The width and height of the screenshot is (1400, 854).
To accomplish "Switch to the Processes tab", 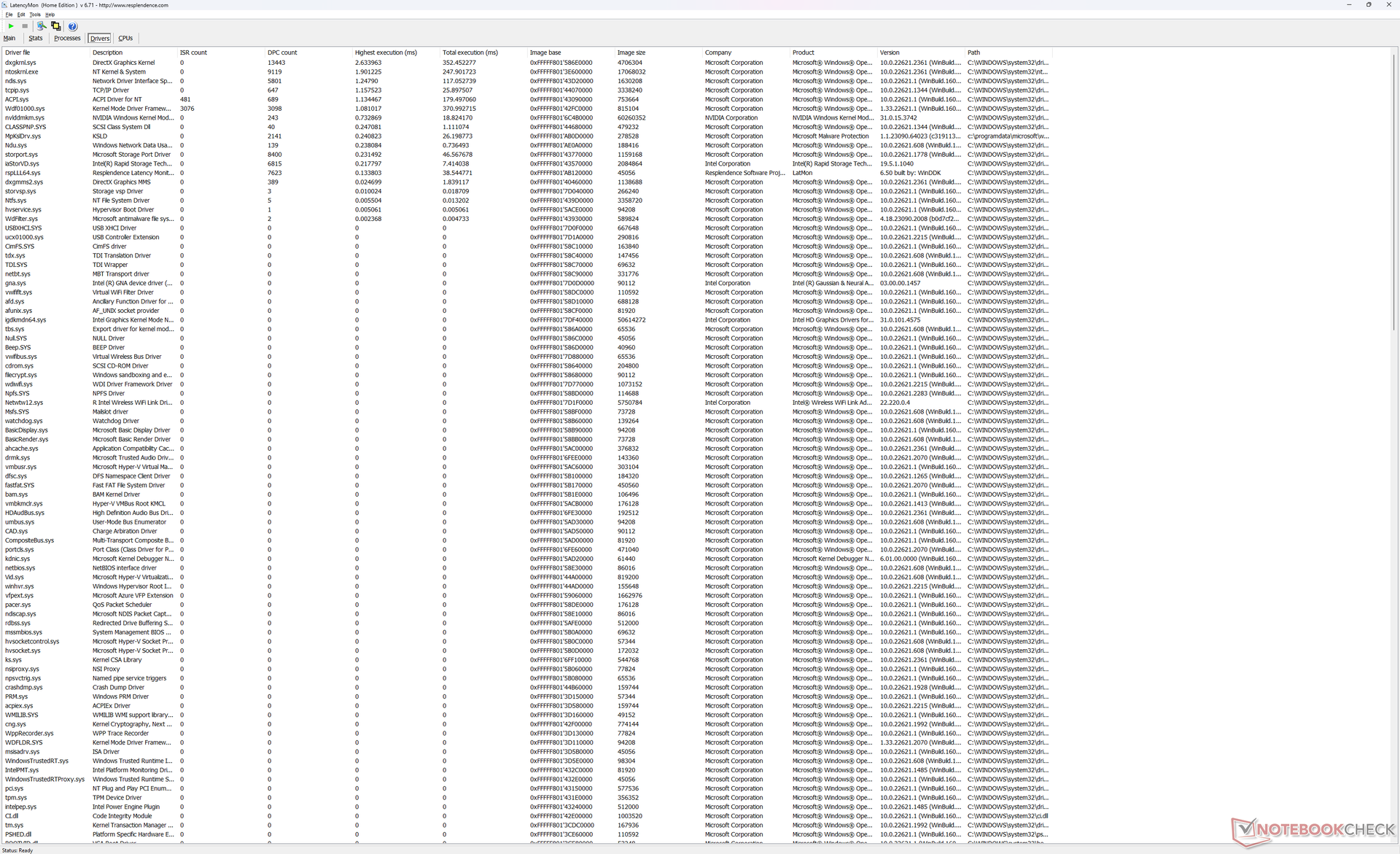I will pos(67,39).
